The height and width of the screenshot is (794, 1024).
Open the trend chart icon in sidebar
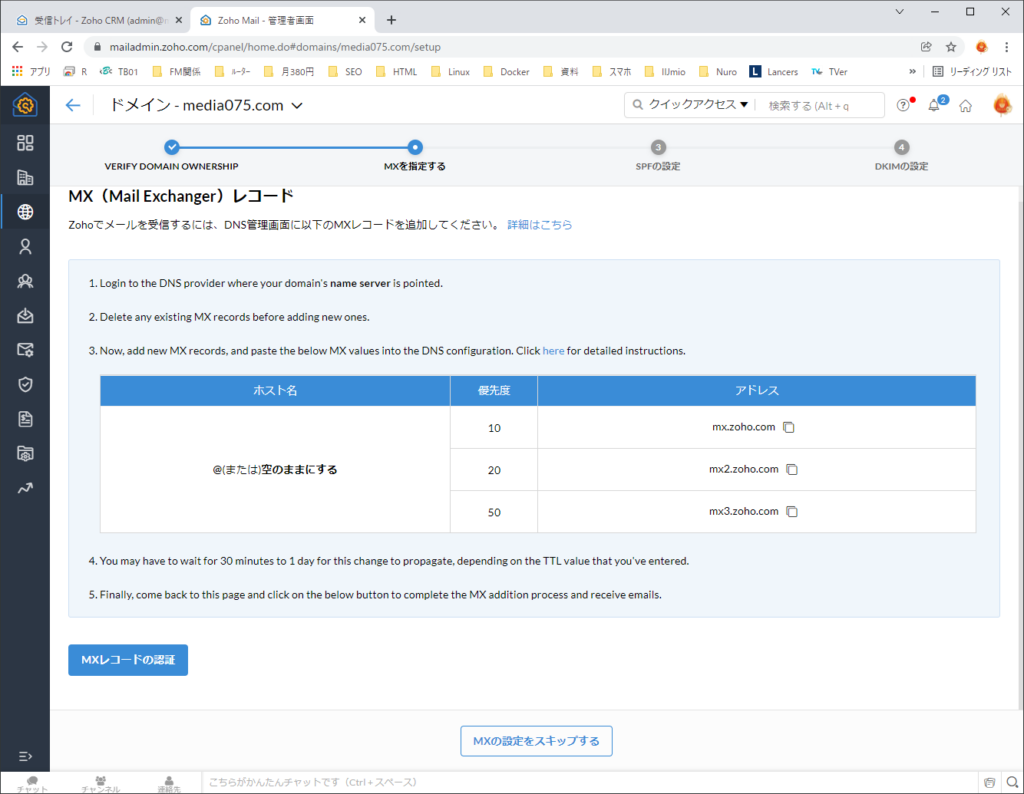[25, 488]
